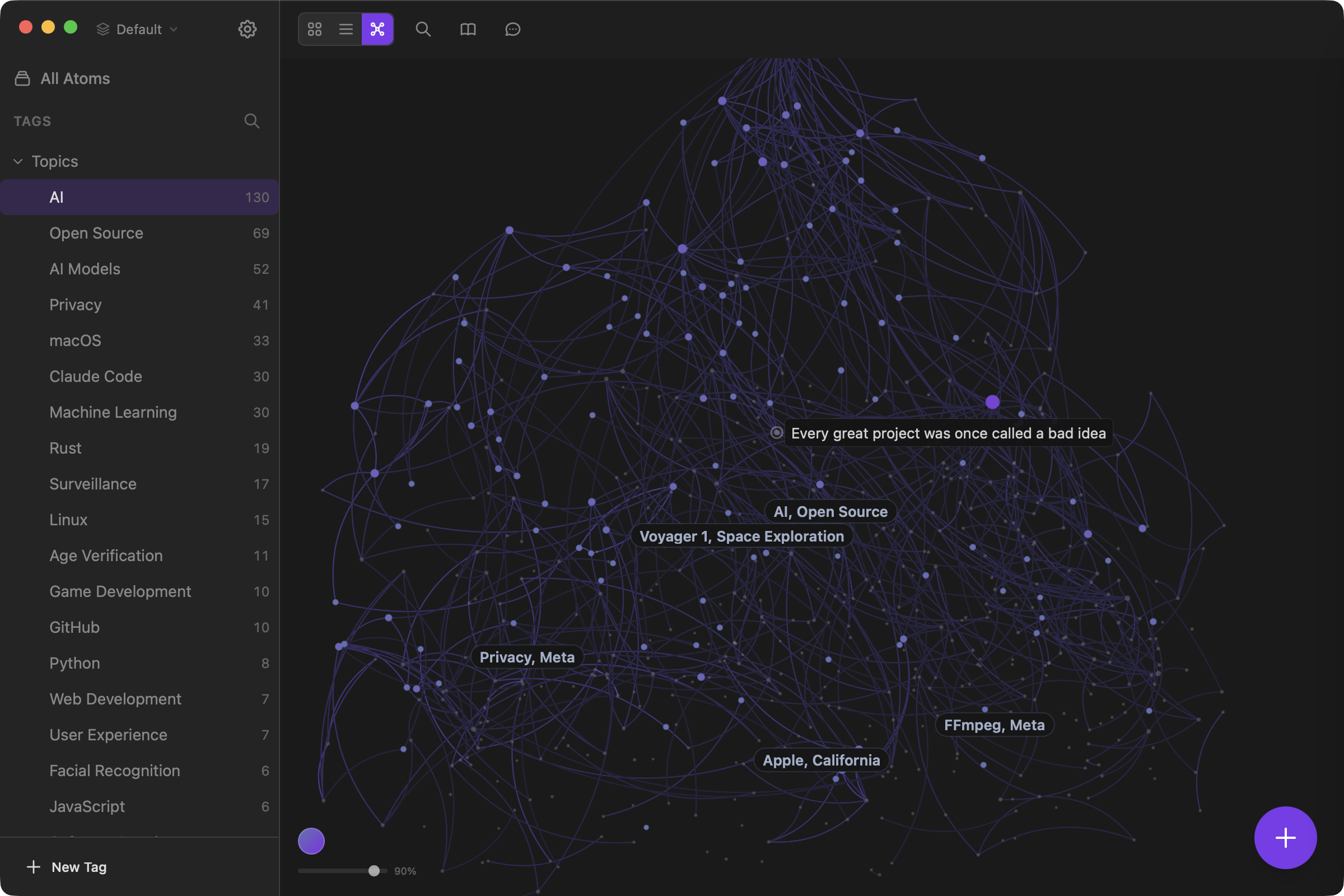Screen dimensions: 1344x896
Task: Open the All Atoms view
Action: coord(75,78)
